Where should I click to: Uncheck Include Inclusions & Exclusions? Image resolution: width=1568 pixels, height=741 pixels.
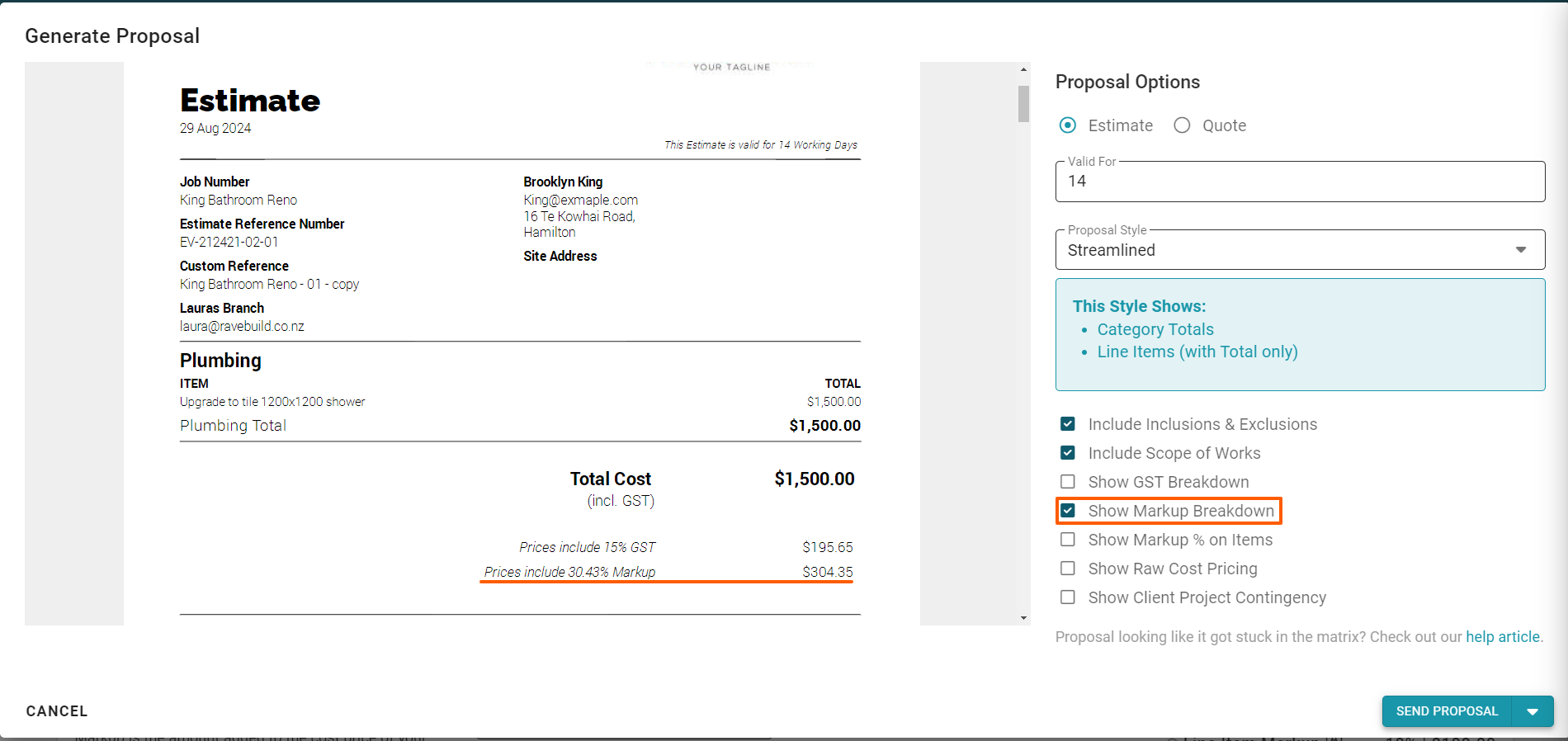click(x=1068, y=424)
